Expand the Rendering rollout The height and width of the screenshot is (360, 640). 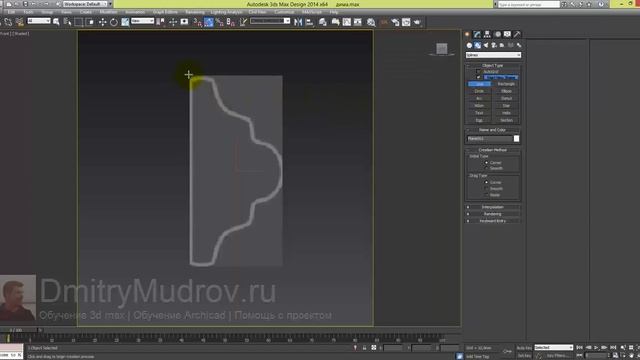click(493, 214)
